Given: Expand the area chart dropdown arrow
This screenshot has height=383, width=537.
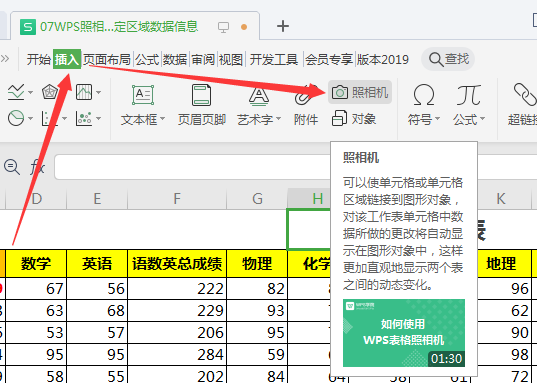Looking at the screenshot, I should click(99, 92).
